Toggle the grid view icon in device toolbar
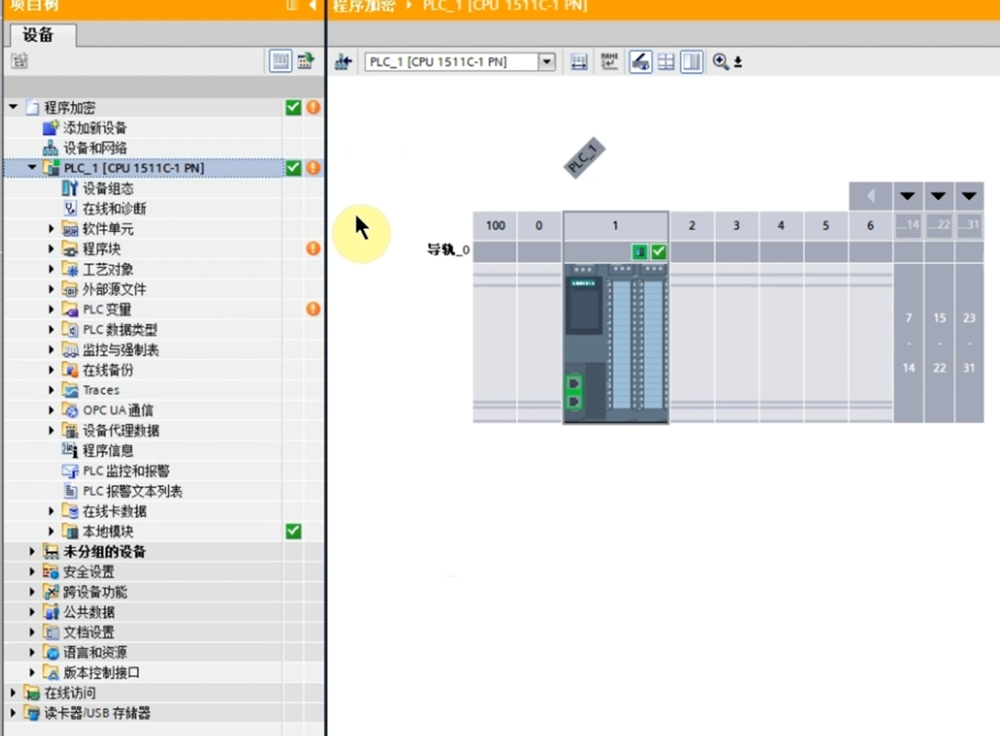The width and height of the screenshot is (1000, 736). point(666,62)
